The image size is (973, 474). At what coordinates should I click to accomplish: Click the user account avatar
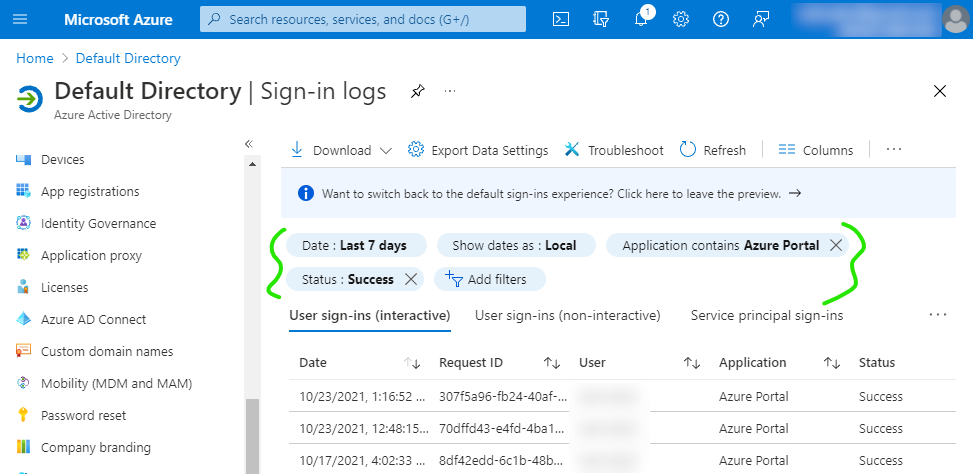[956, 19]
